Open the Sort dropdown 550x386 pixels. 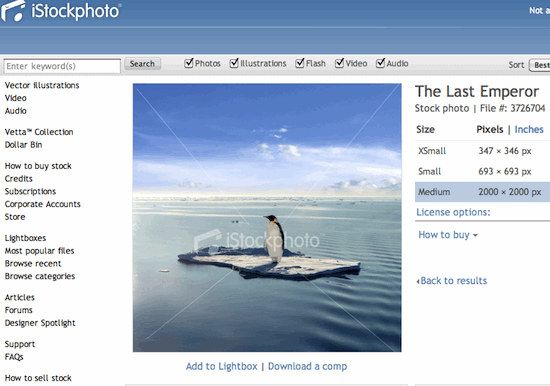[540, 65]
